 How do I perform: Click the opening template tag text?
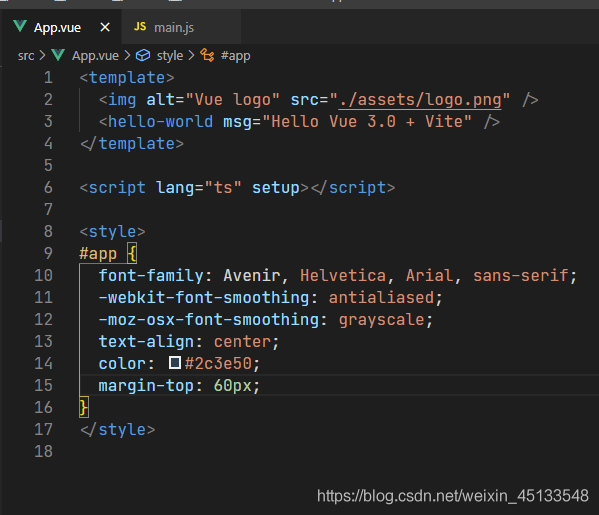pos(127,78)
